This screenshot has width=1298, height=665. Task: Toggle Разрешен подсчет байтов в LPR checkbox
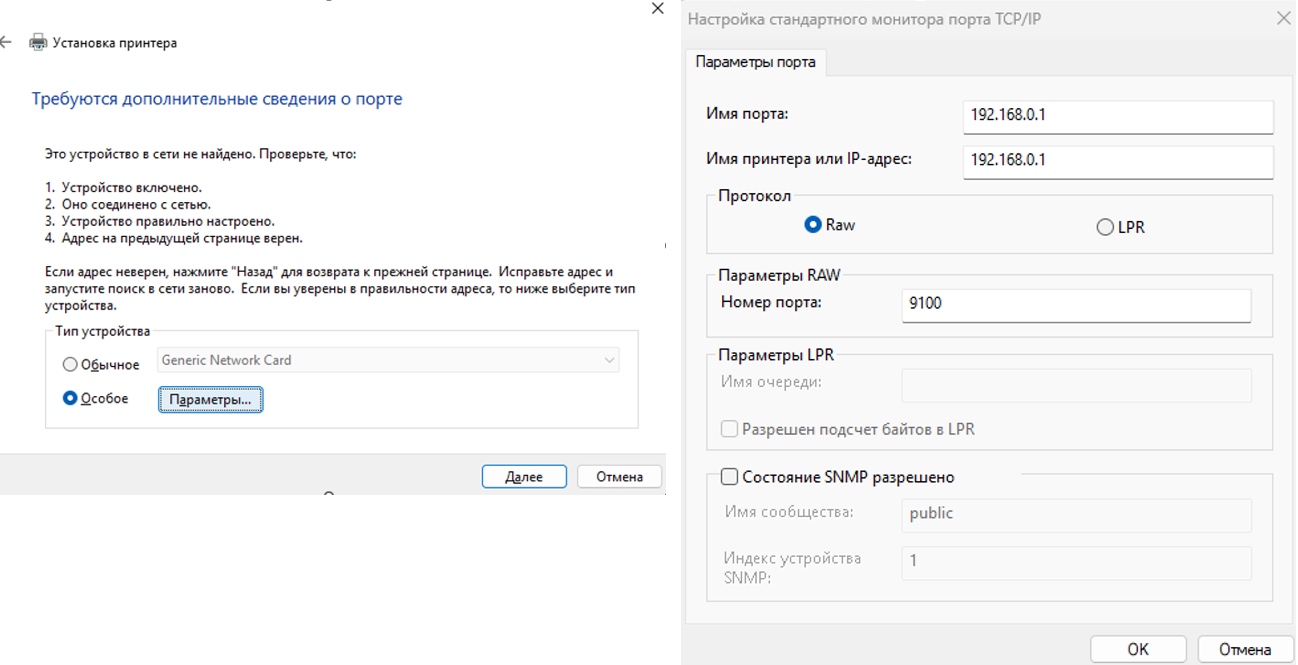click(729, 429)
